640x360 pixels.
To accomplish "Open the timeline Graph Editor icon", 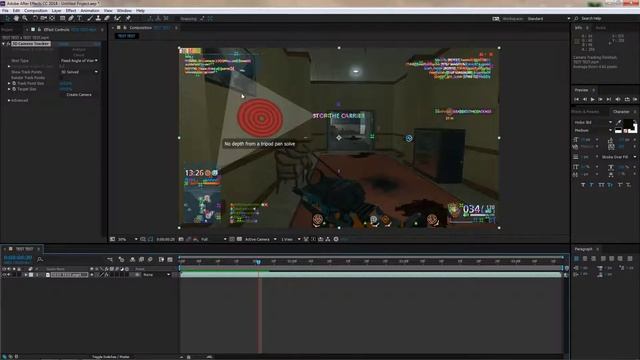I will pyautogui.click(x=170, y=259).
